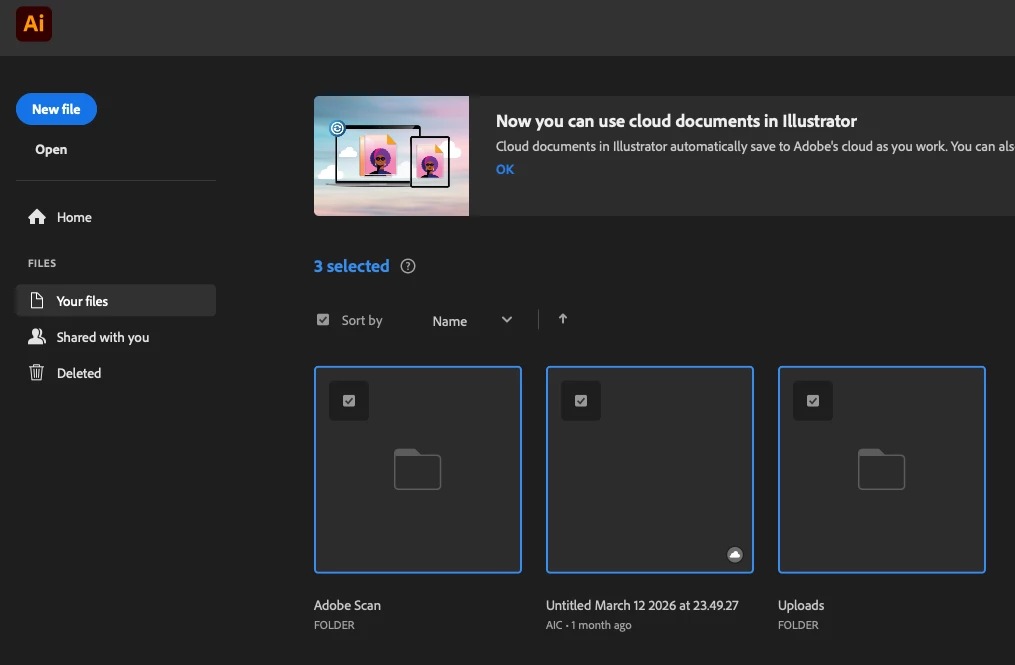
Task: Click the 3 selected label
Action: coord(351,266)
